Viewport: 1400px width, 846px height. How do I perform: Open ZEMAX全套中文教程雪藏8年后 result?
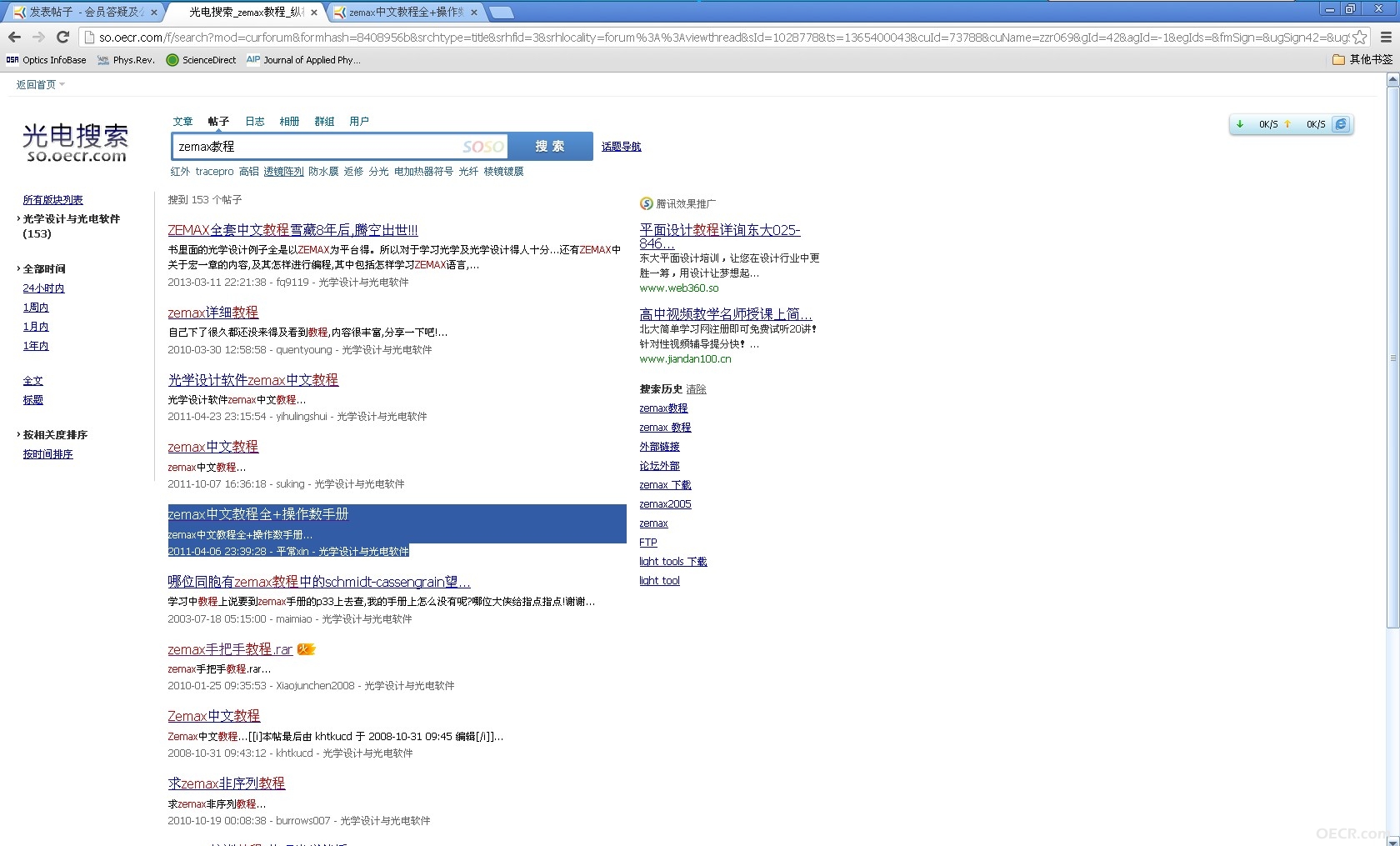click(292, 230)
